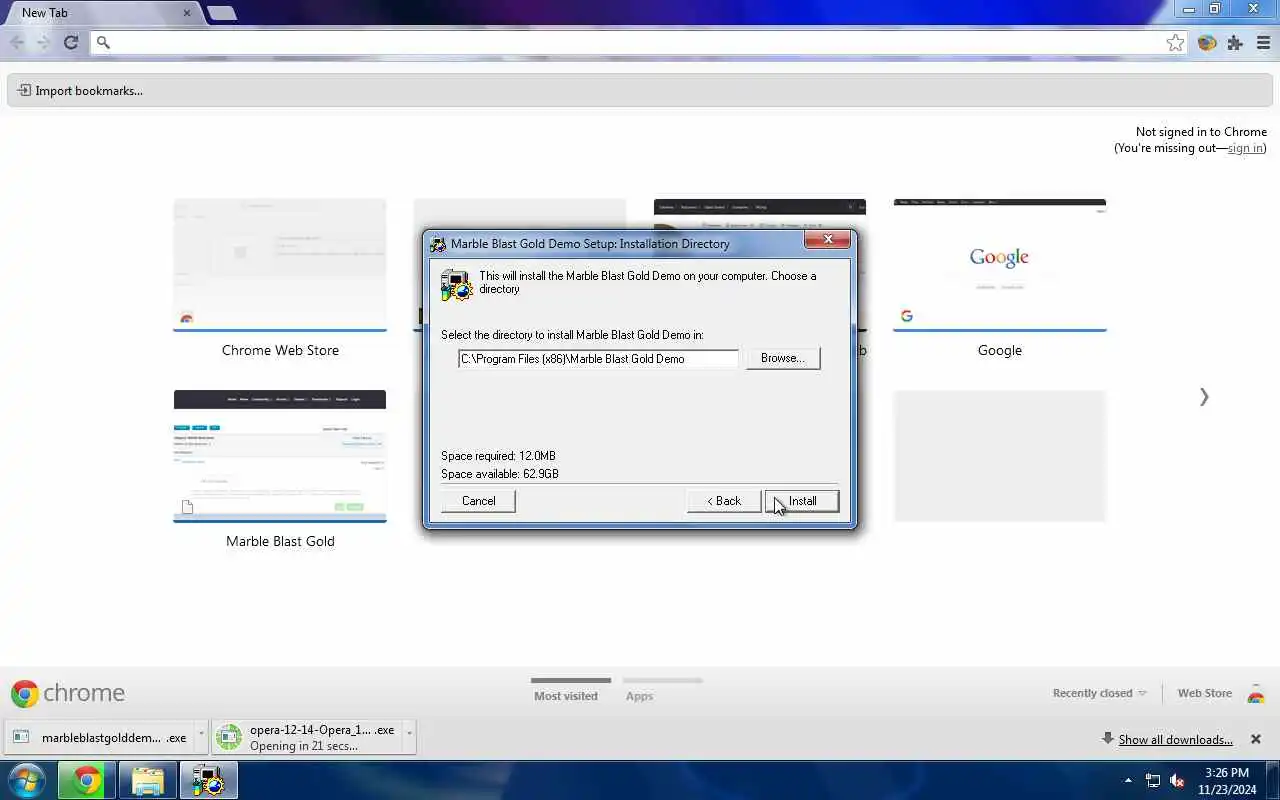Close the downloads bar
The height and width of the screenshot is (800, 1280).
click(1256, 739)
